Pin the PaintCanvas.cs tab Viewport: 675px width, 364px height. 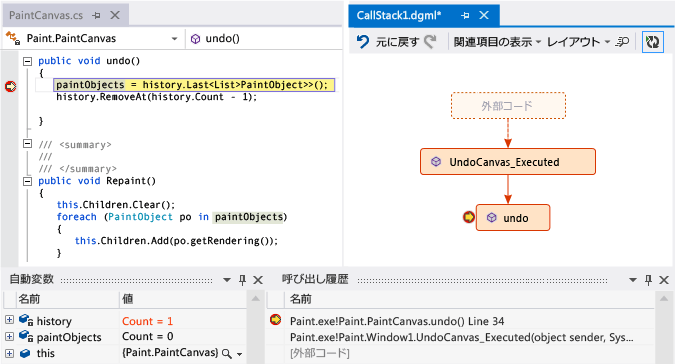pos(96,15)
